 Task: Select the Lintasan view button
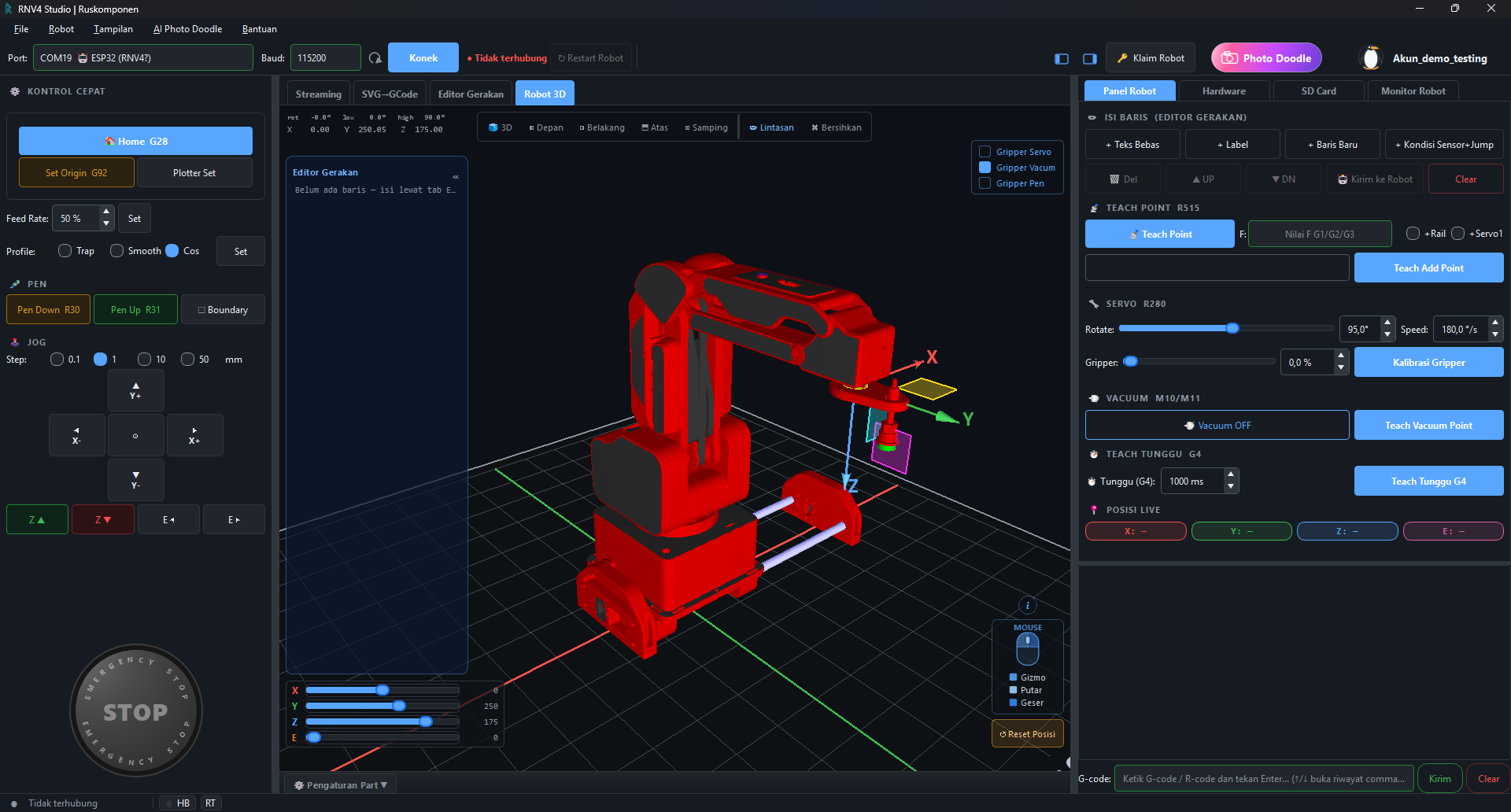(771, 127)
